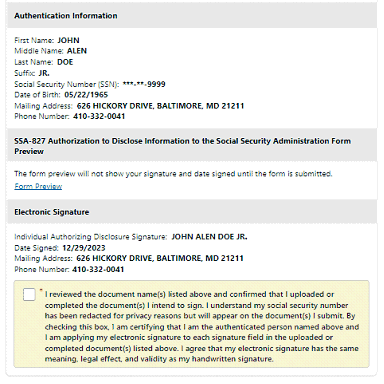384x384 pixels.
Task: Click the certification agreement paragraph text
Action: click(202, 327)
